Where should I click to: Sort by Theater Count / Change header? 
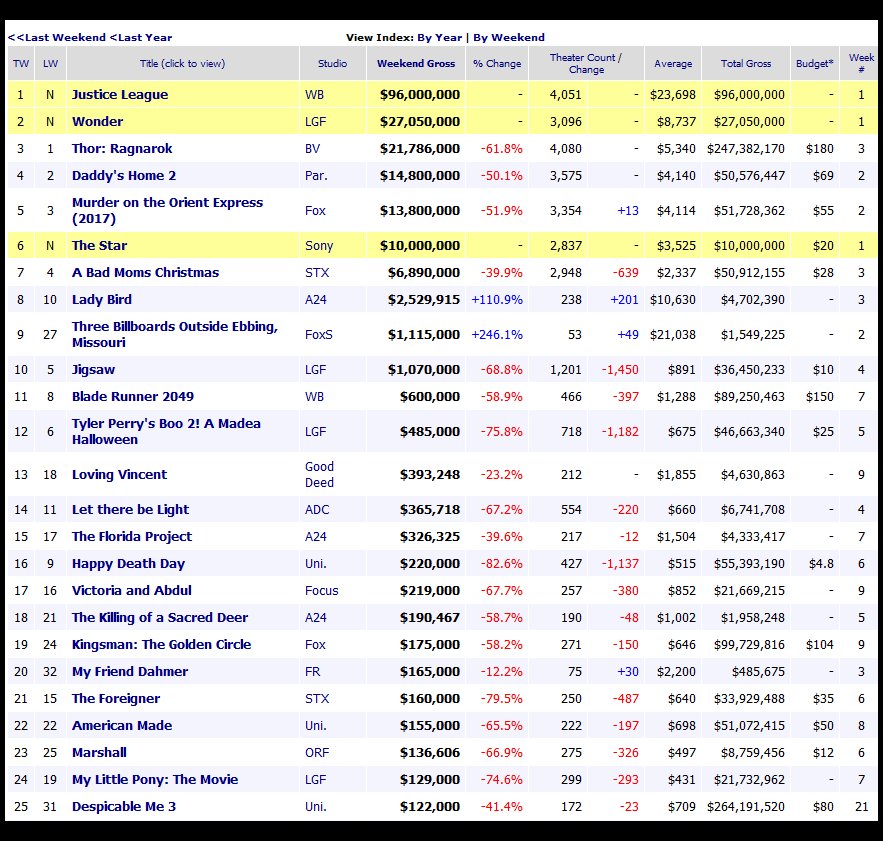(x=586, y=64)
